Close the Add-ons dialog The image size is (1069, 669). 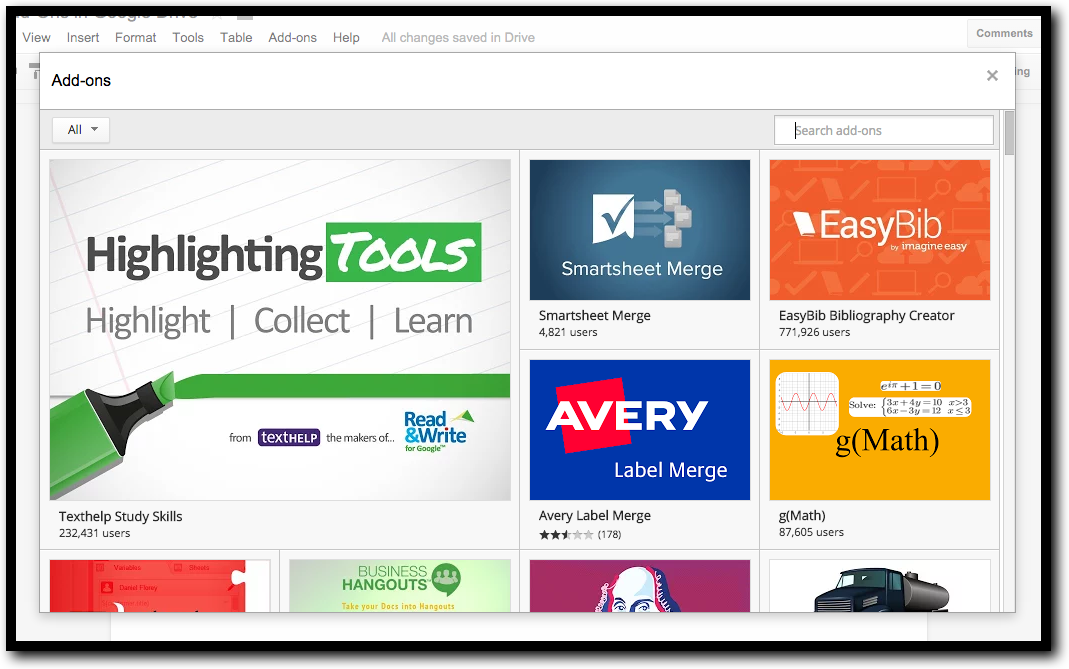992,76
